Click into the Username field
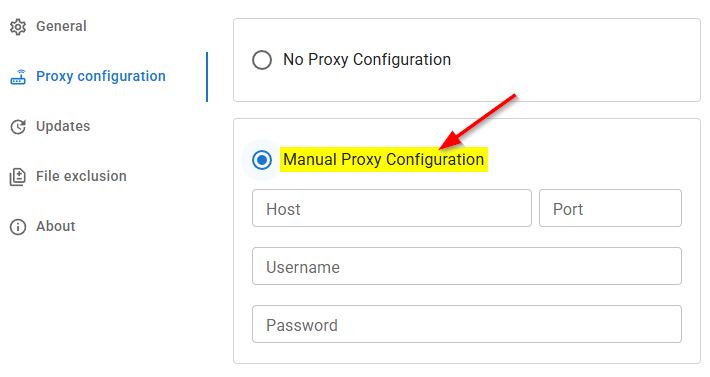This screenshot has height=377, width=710. tap(467, 266)
